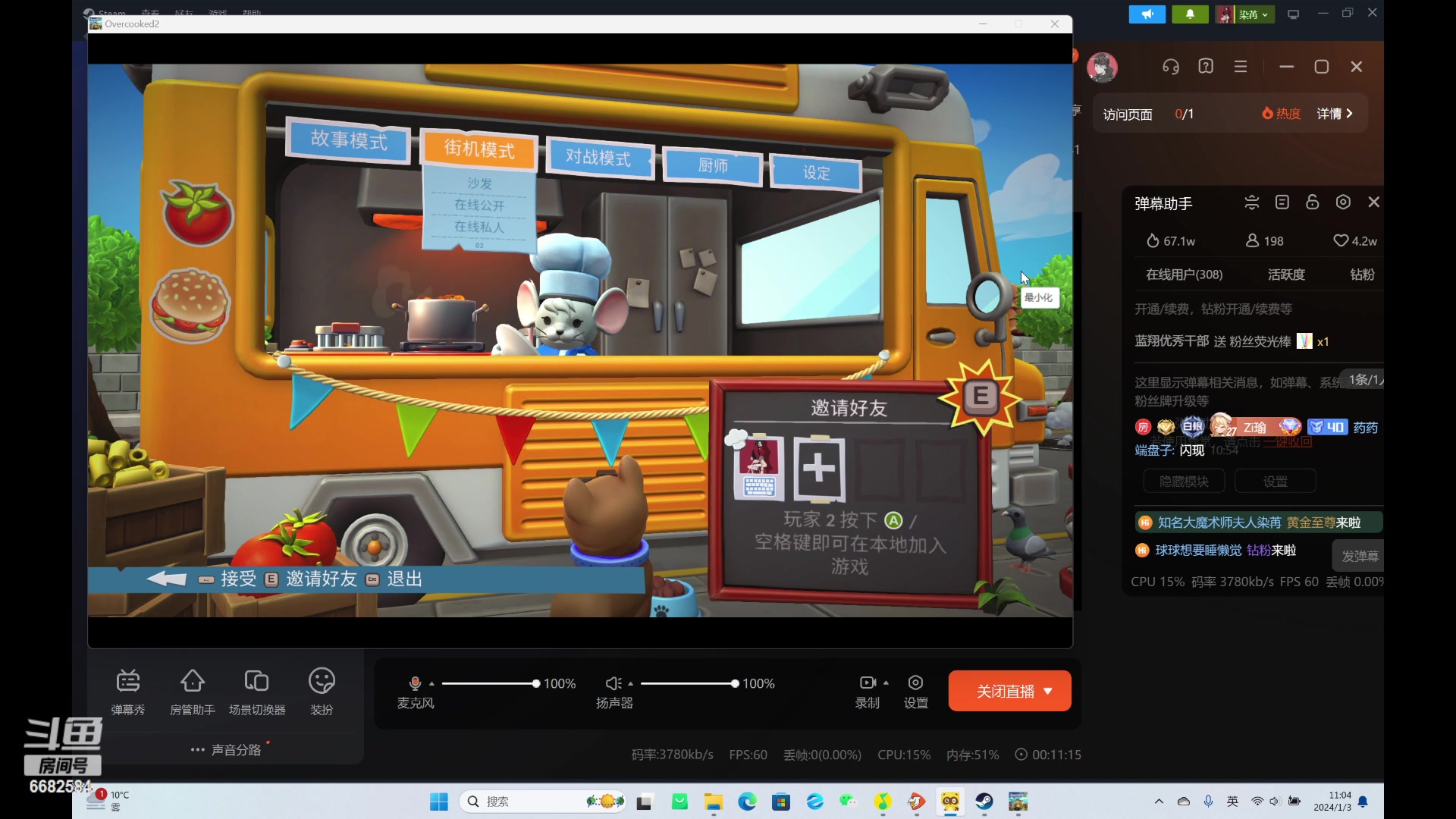Click the player one avatar card
This screenshot has width=1456, height=819.
pos(758,467)
